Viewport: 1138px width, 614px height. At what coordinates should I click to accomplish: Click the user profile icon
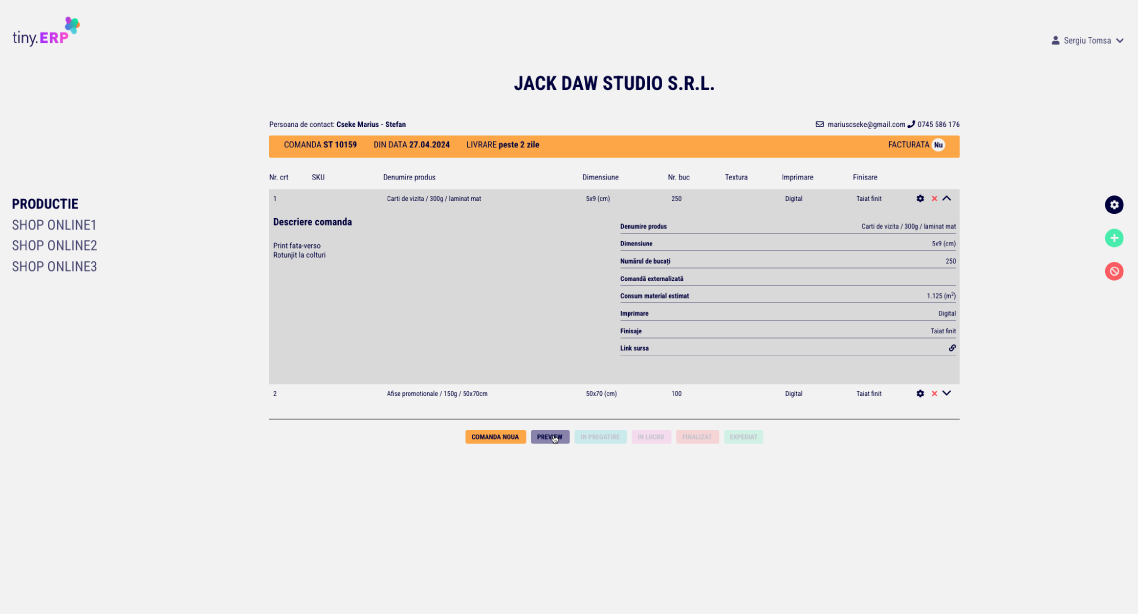click(x=1055, y=41)
